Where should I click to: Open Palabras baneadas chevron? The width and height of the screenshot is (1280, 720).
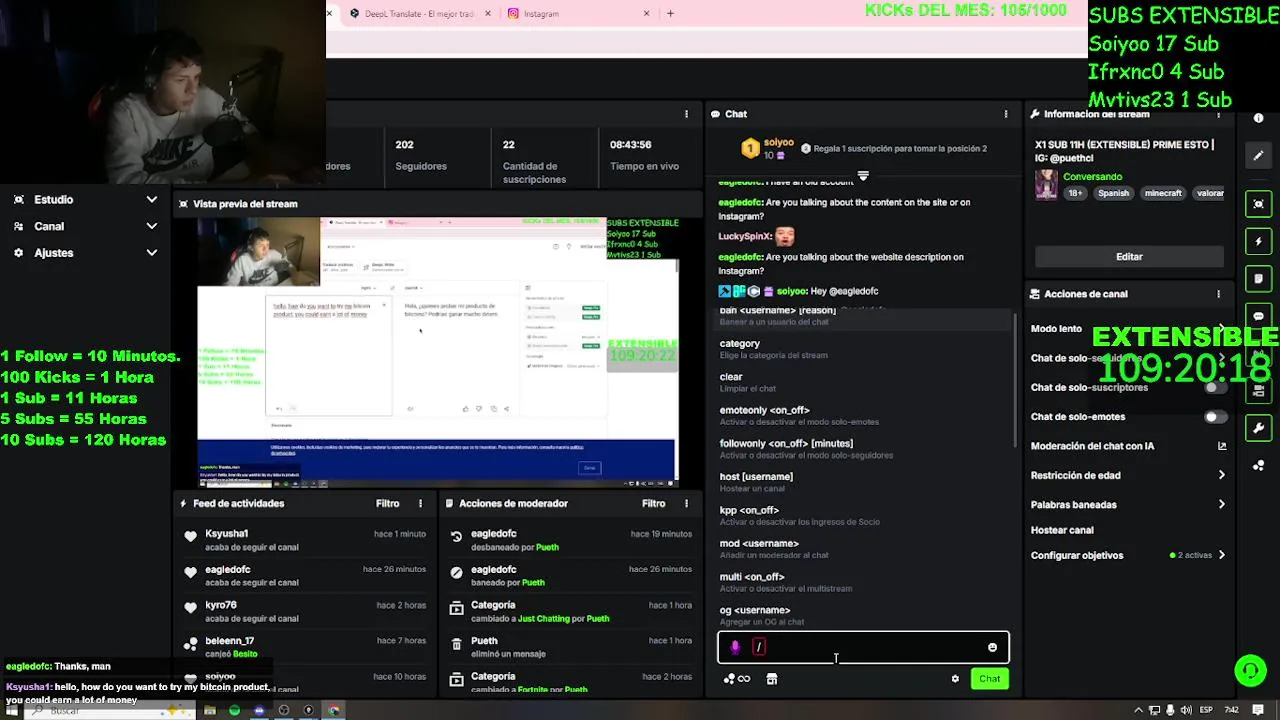1221,505
